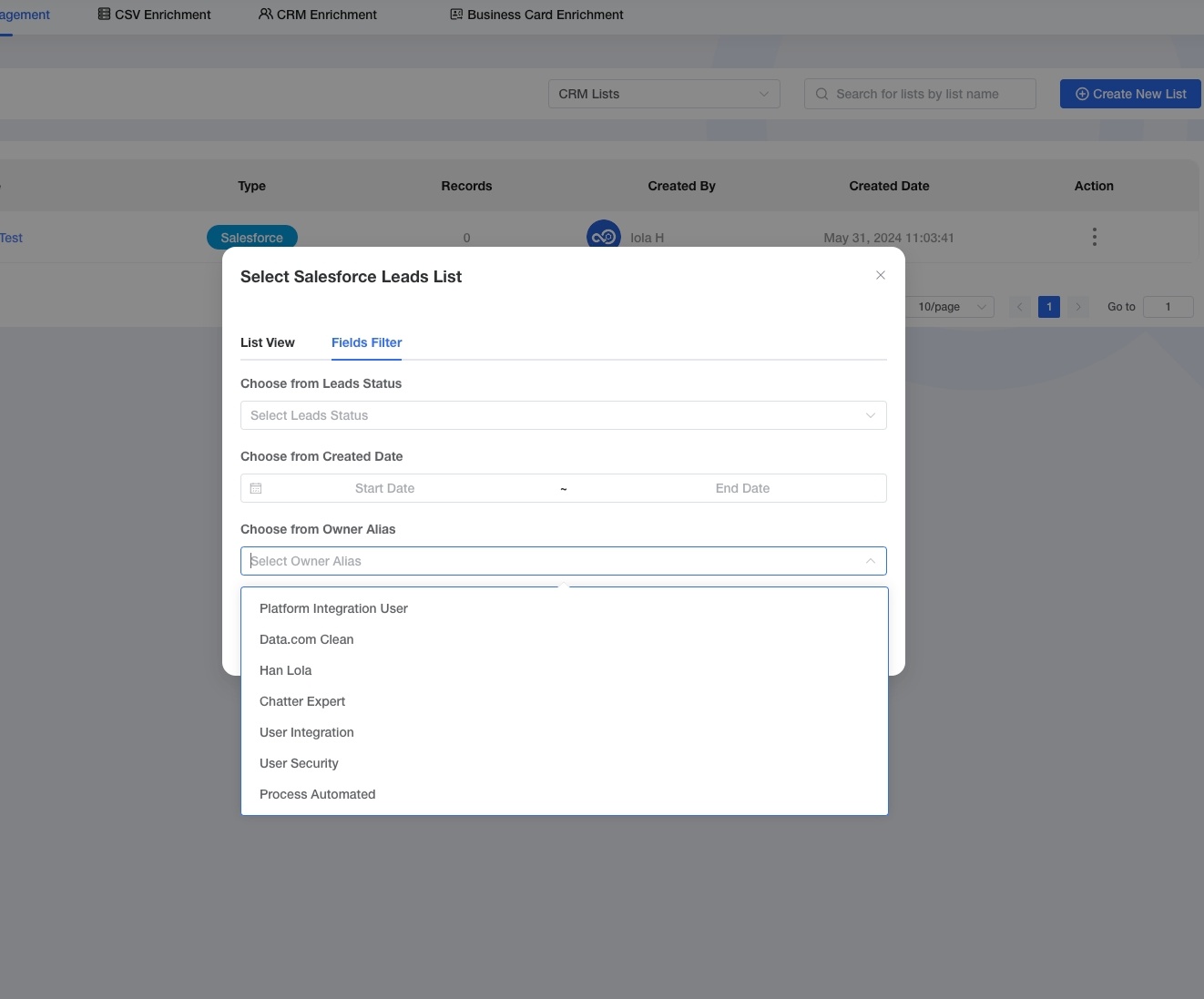This screenshot has height=999, width=1204.
Task: Open the CRM Enrichment tab
Action: (318, 15)
